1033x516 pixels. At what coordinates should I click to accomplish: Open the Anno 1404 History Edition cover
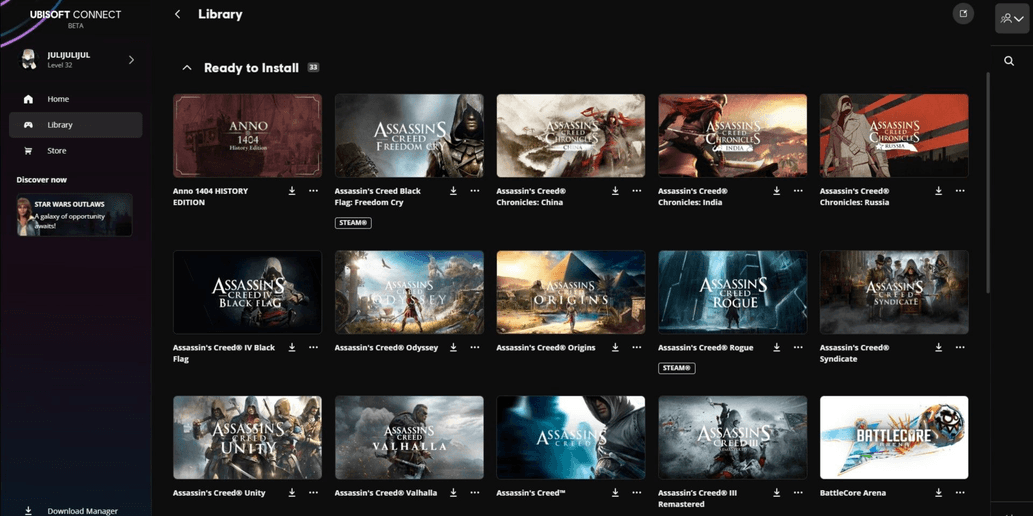pyautogui.click(x=248, y=135)
